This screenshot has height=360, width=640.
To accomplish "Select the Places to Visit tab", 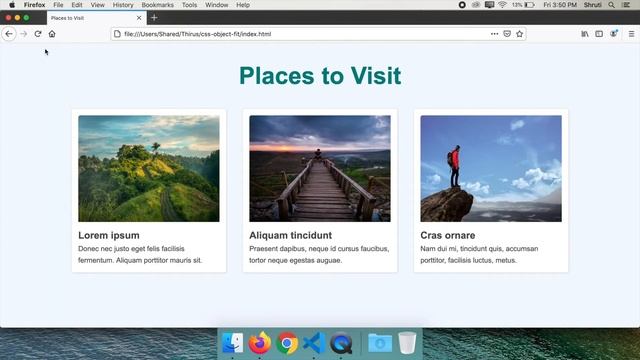I will (x=96, y=18).
